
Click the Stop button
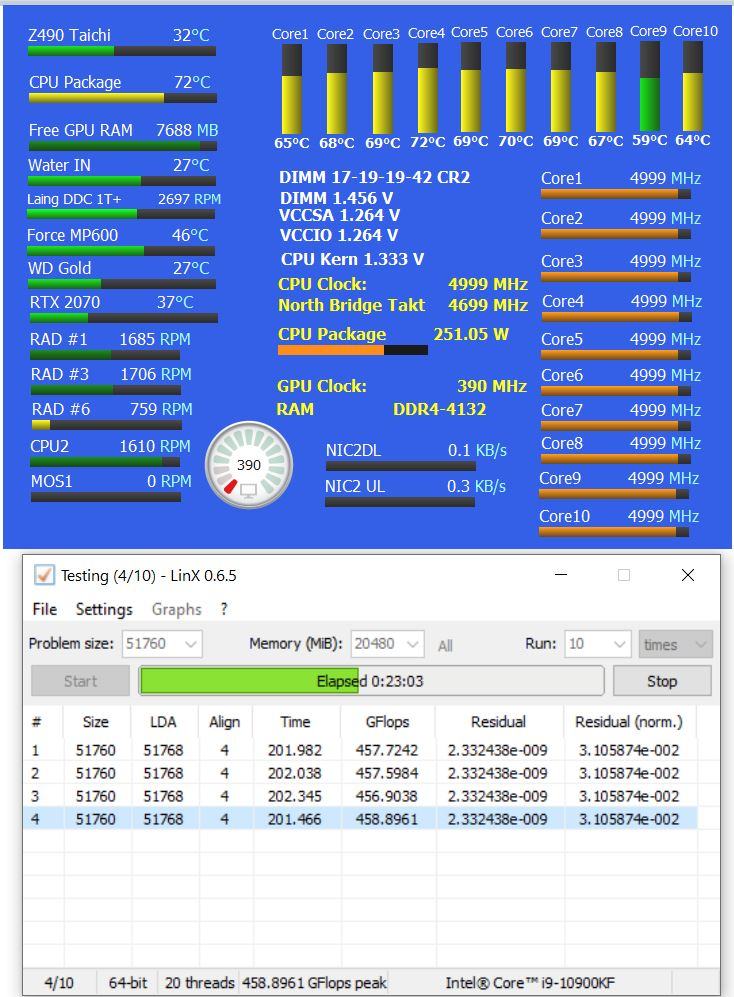tap(662, 681)
